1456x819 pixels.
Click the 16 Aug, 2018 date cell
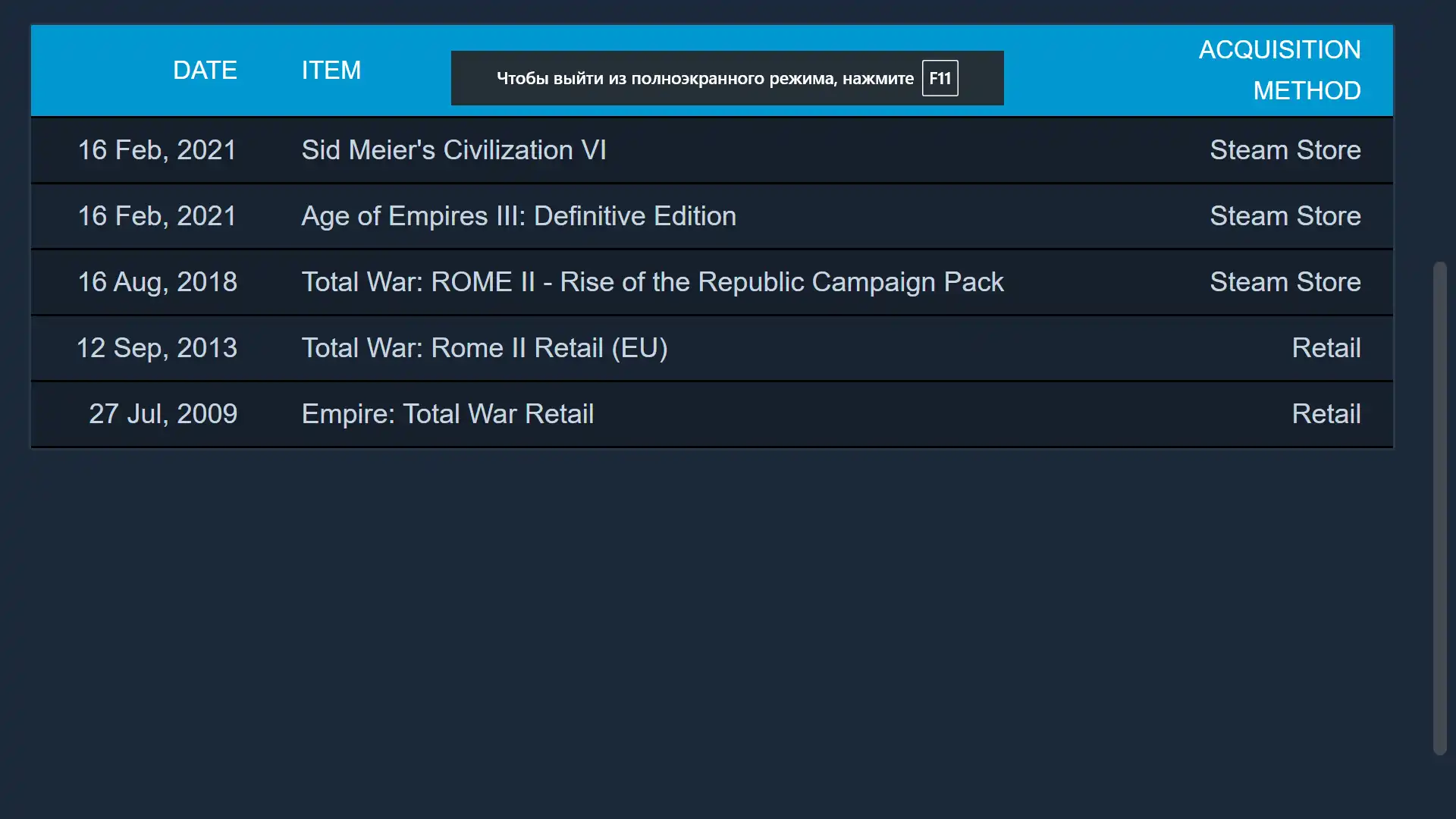point(158,282)
